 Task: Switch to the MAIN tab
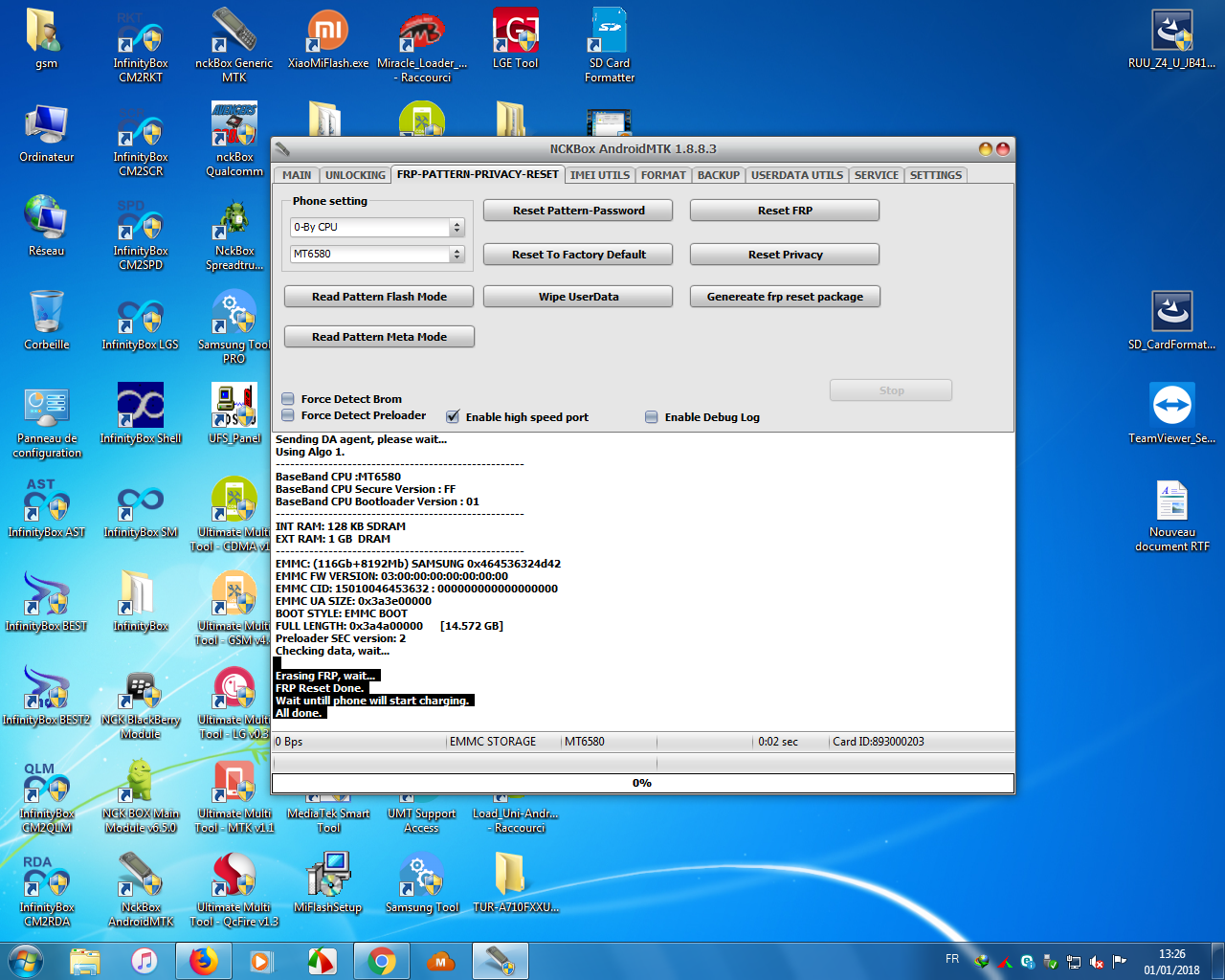297,175
